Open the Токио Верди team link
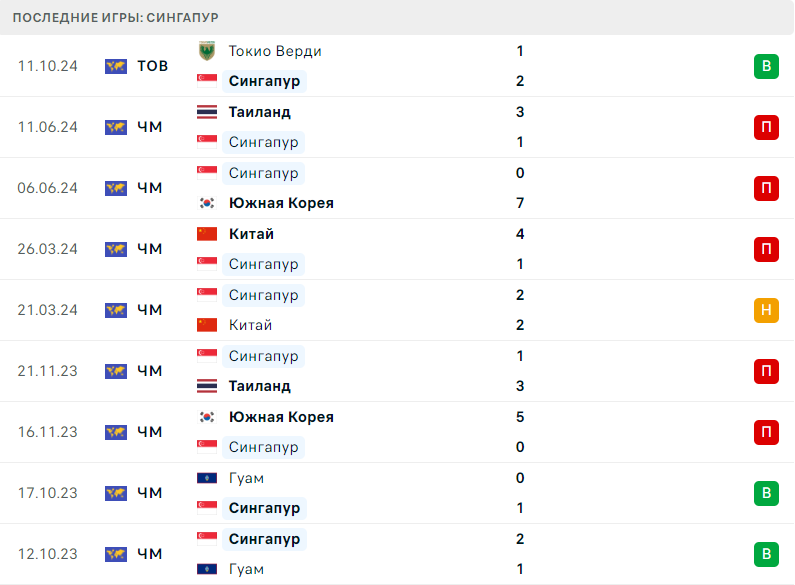795x585 pixels. 275,51
